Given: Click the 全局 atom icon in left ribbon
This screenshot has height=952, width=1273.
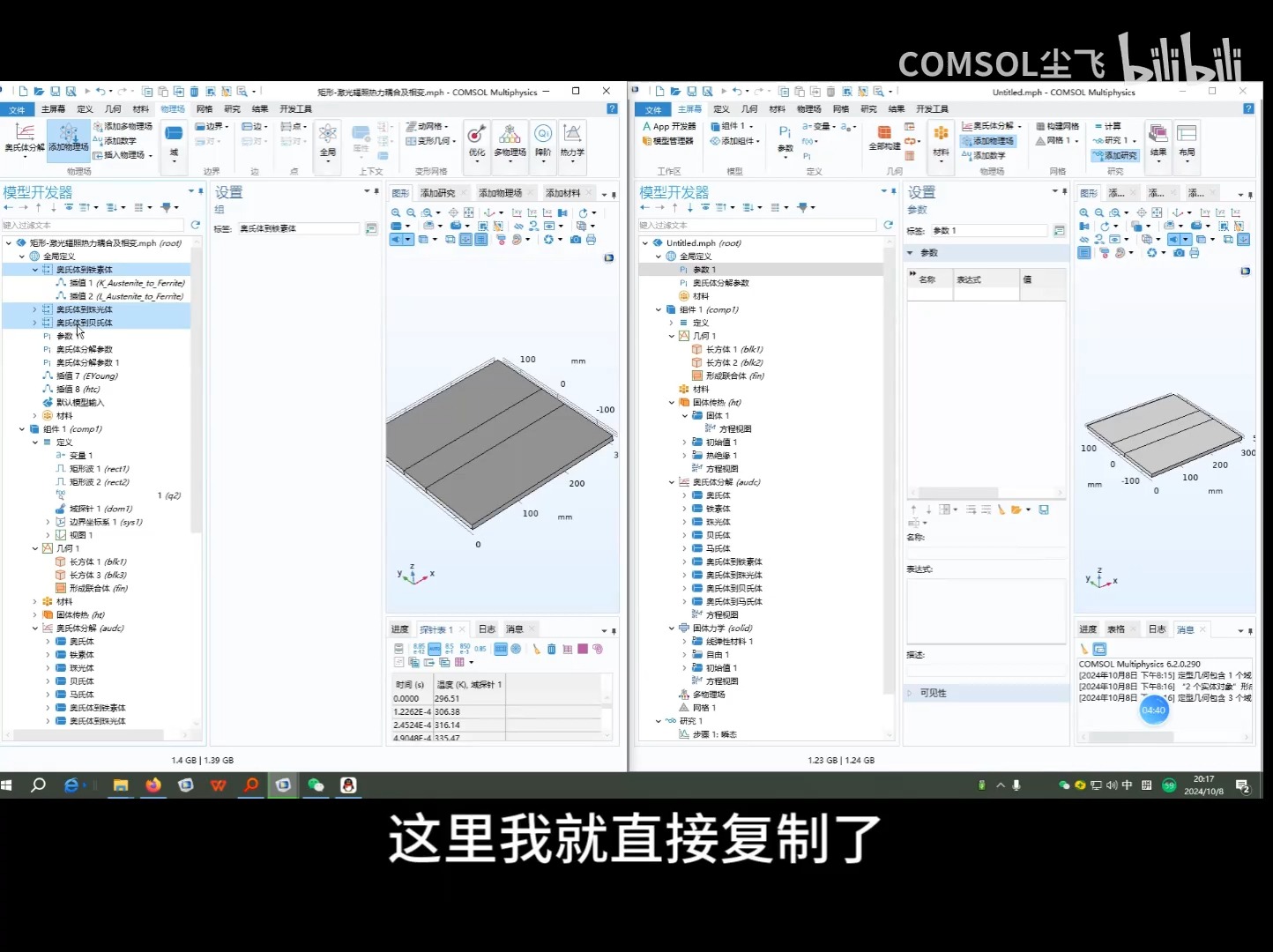Looking at the screenshot, I should click(x=328, y=133).
